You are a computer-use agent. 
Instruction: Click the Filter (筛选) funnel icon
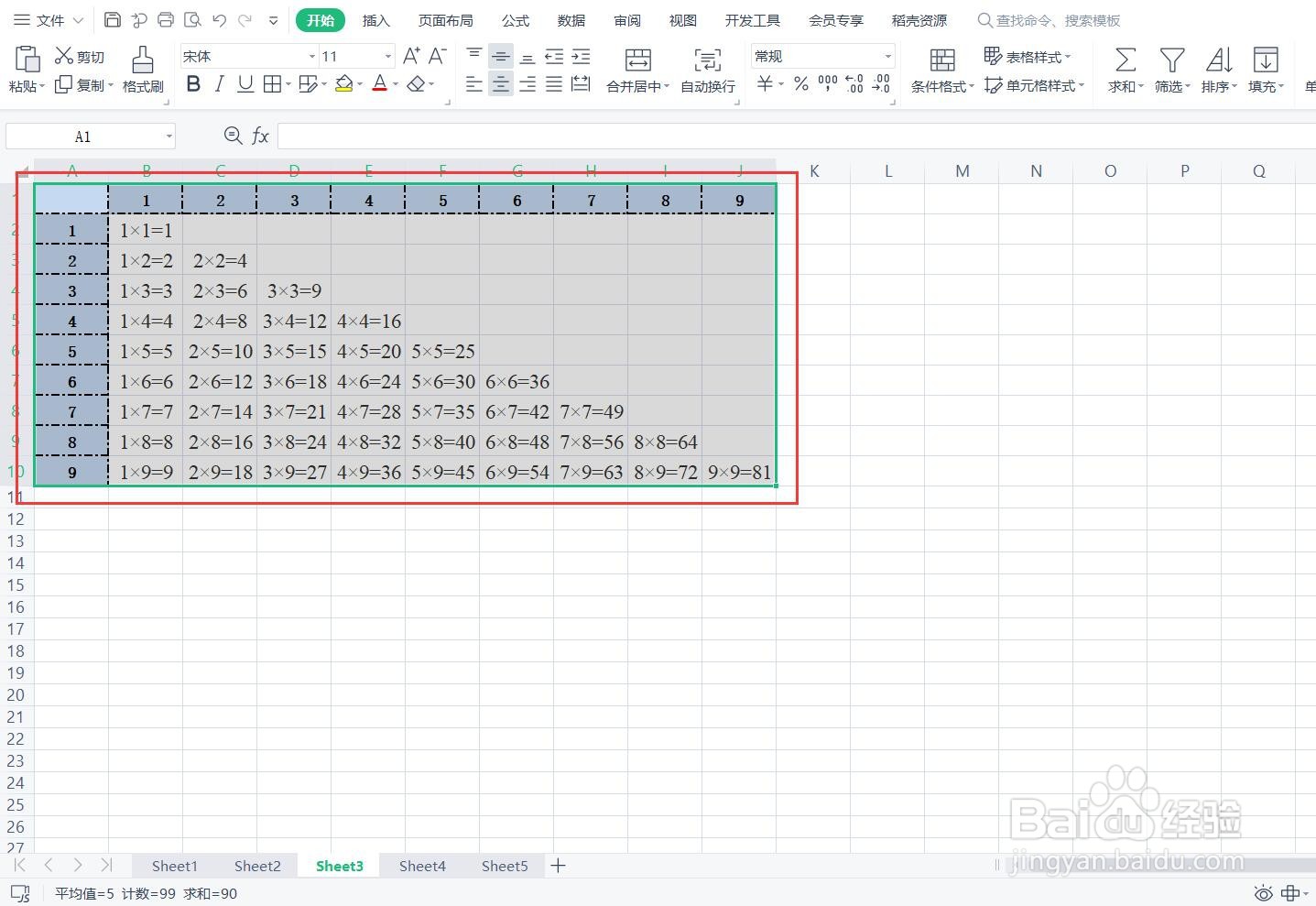1172,60
